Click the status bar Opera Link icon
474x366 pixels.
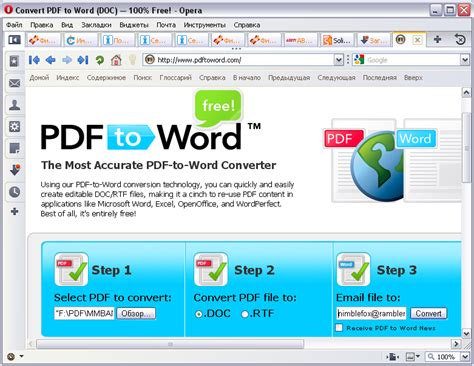tap(11, 356)
